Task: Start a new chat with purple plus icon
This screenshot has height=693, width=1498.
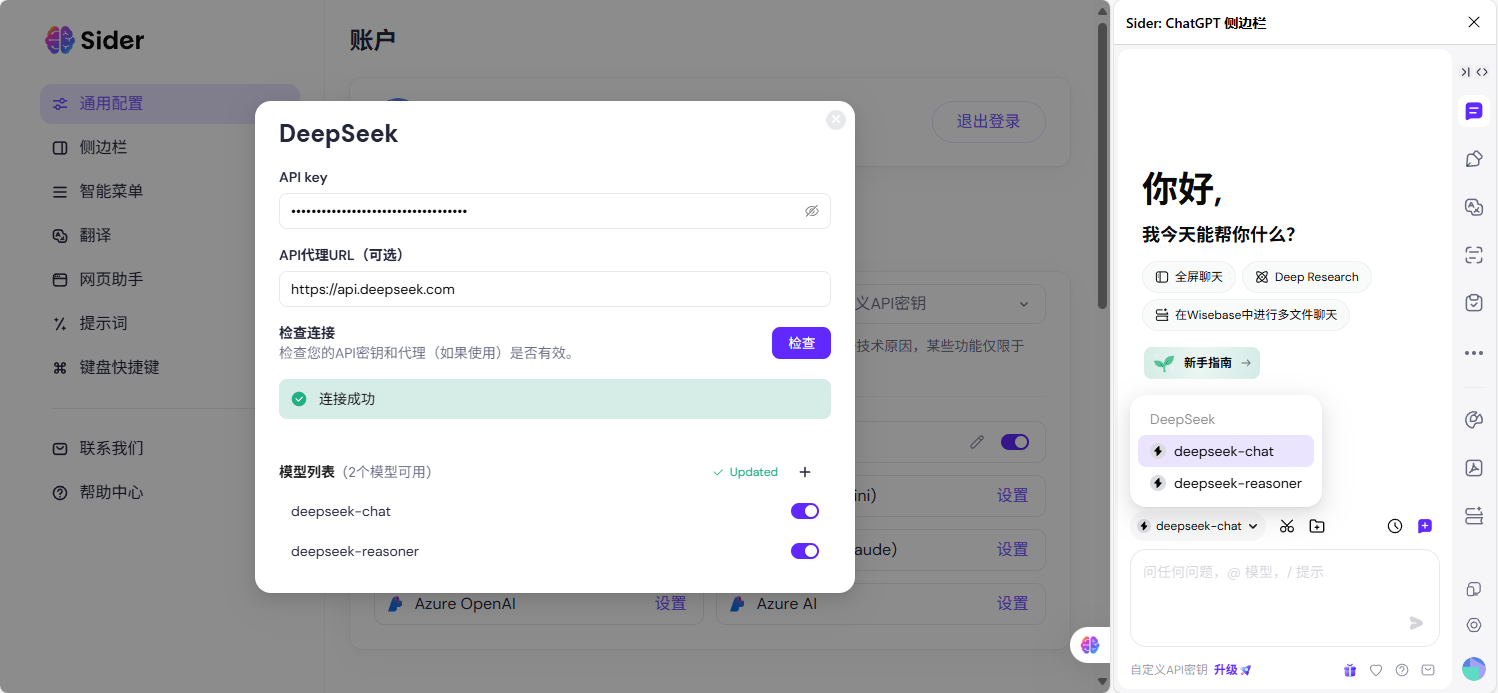Action: point(1425,526)
